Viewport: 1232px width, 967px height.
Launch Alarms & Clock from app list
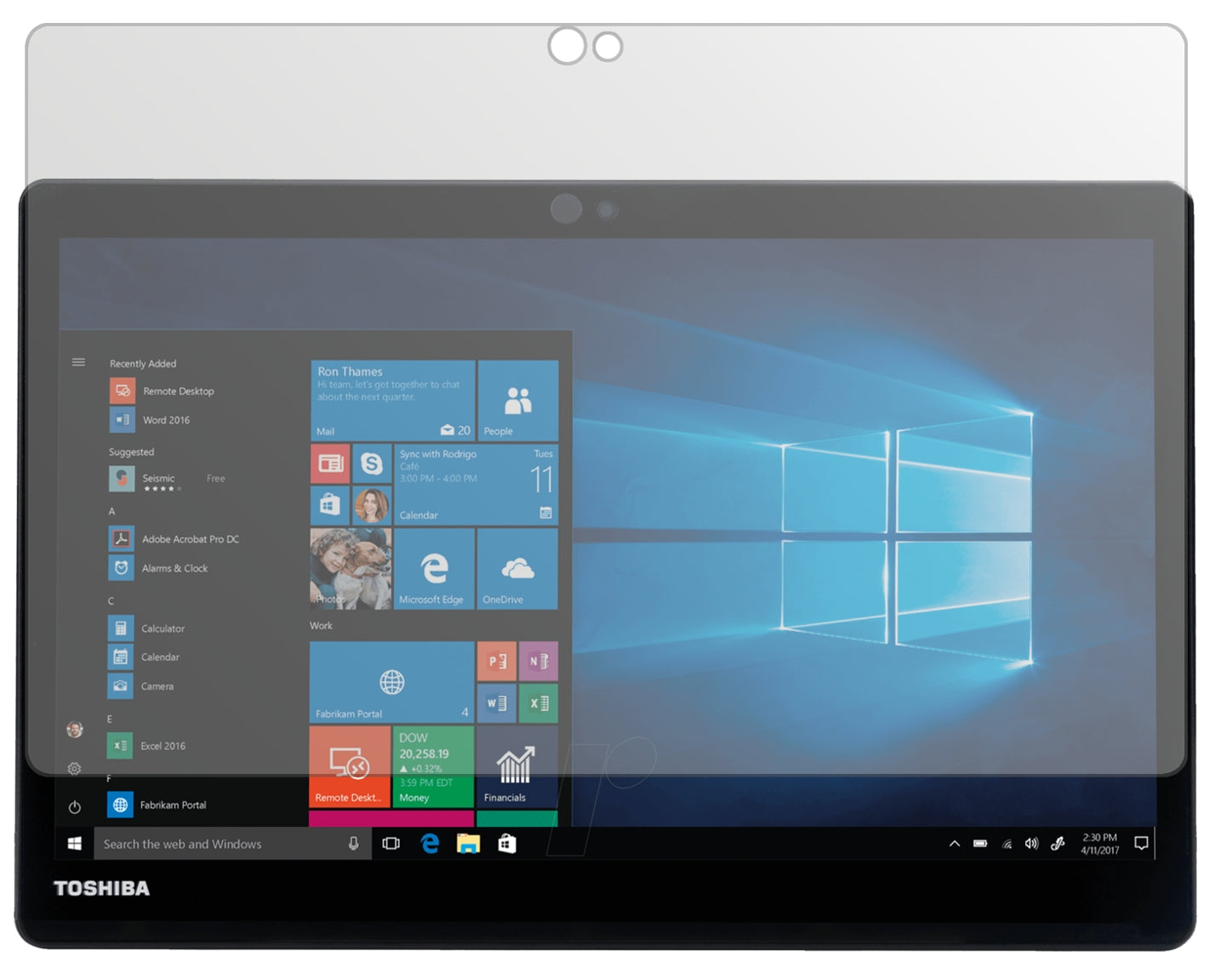tap(158, 568)
